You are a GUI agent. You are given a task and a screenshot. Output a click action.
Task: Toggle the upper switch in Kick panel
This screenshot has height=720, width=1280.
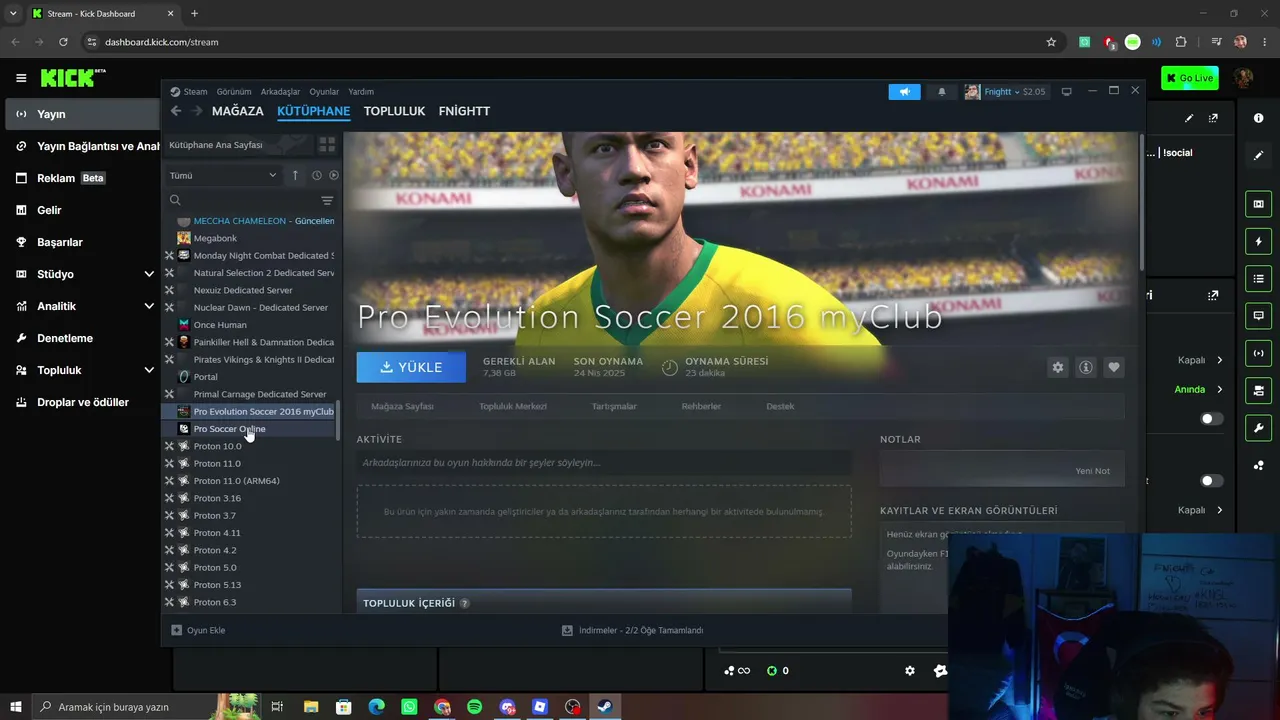click(1211, 419)
